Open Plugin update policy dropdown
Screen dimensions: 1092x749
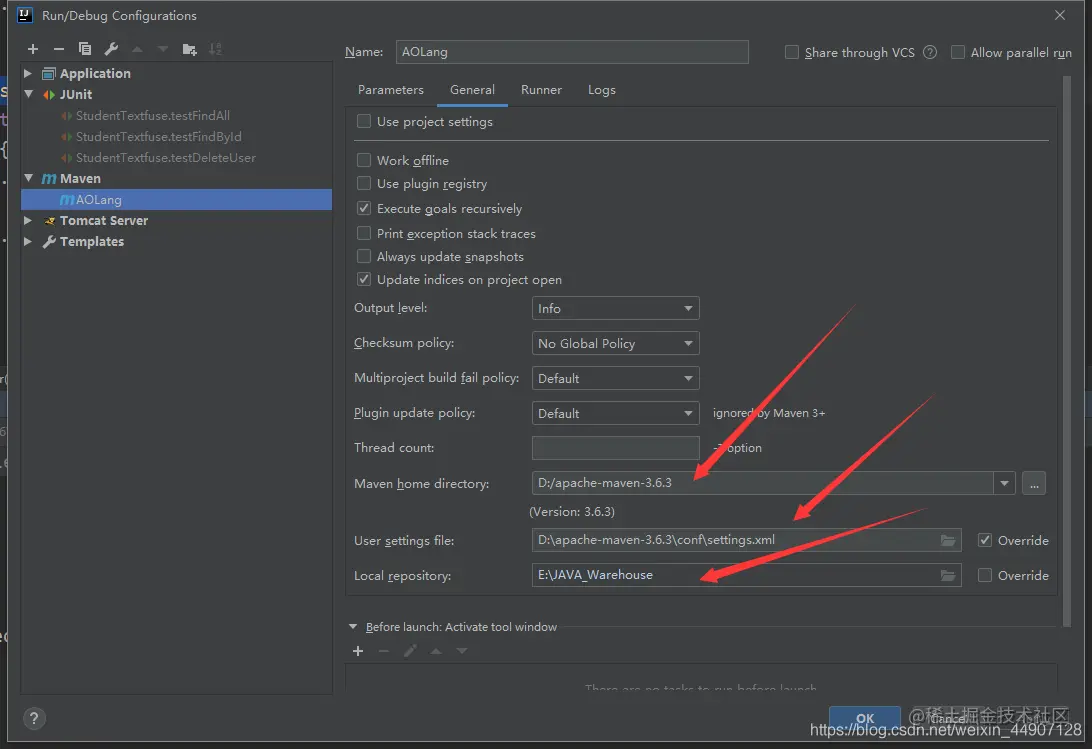pos(616,413)
